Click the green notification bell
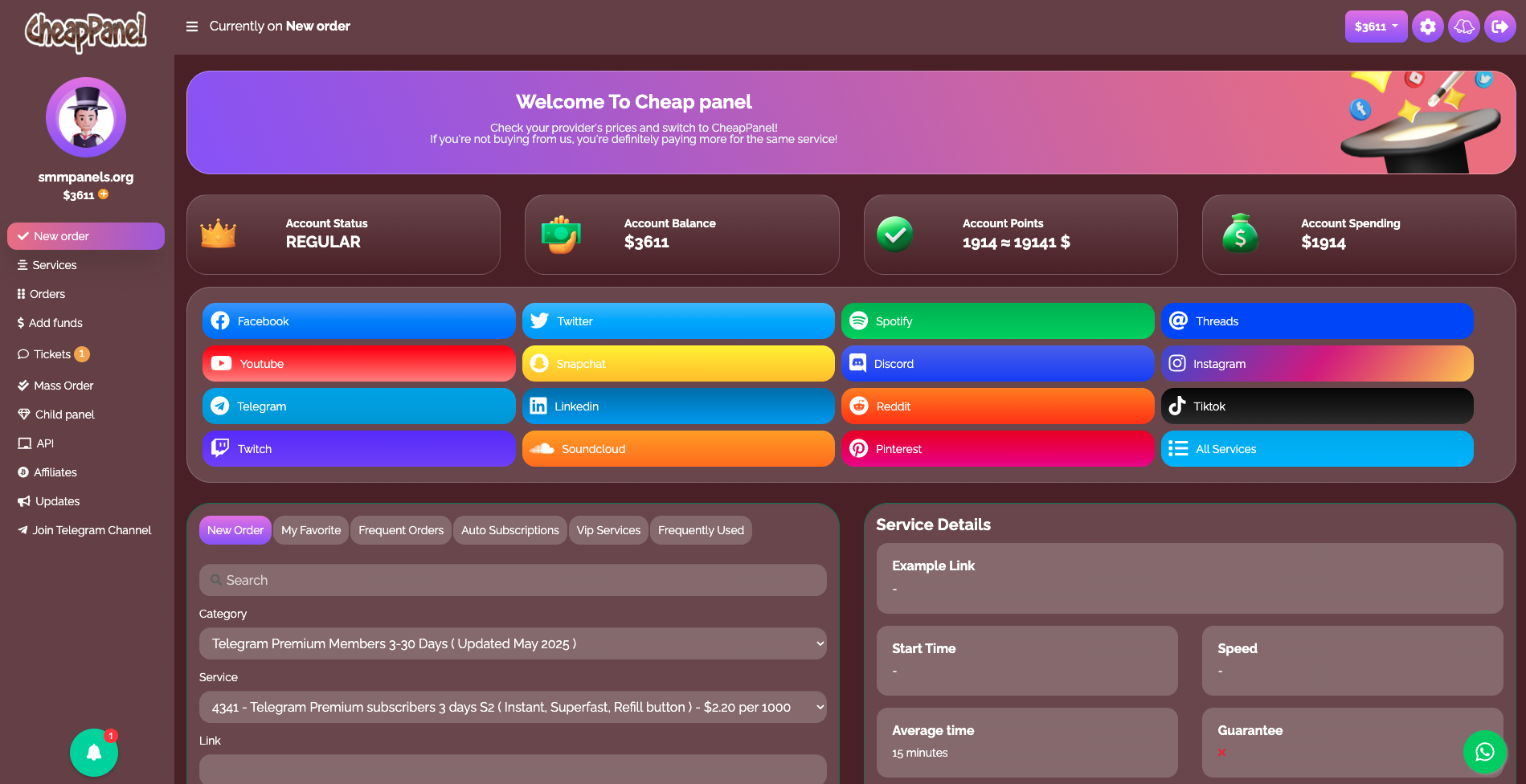 point(94,753)
